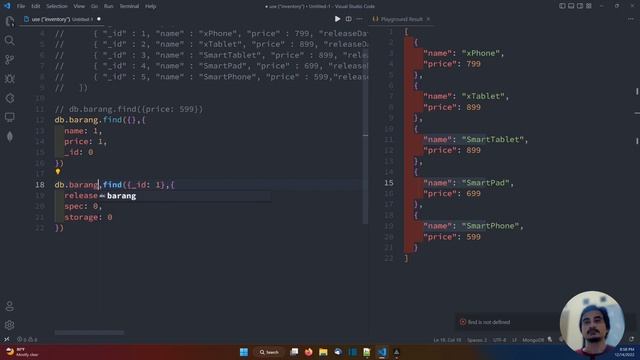Screen dimensions: 640x360
Task: Open the Help menu
Action: coord(151,6)
